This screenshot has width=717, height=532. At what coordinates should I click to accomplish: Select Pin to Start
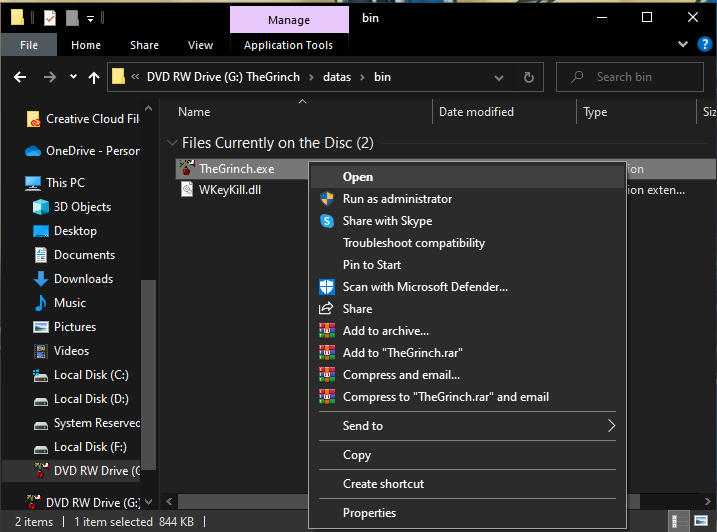pyautogui.click(x=467, y=265)
